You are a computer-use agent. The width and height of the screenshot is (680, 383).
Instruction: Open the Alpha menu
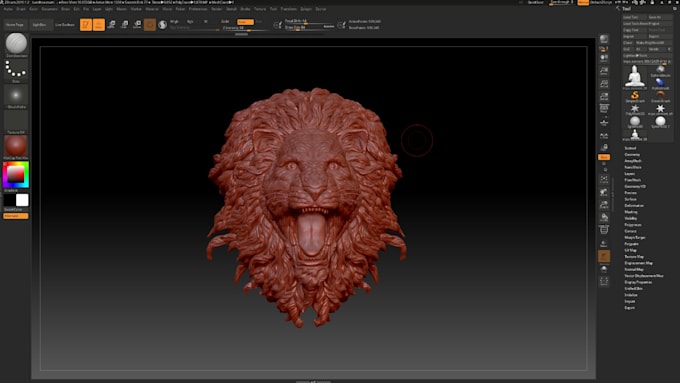click(x=8, y=9)
